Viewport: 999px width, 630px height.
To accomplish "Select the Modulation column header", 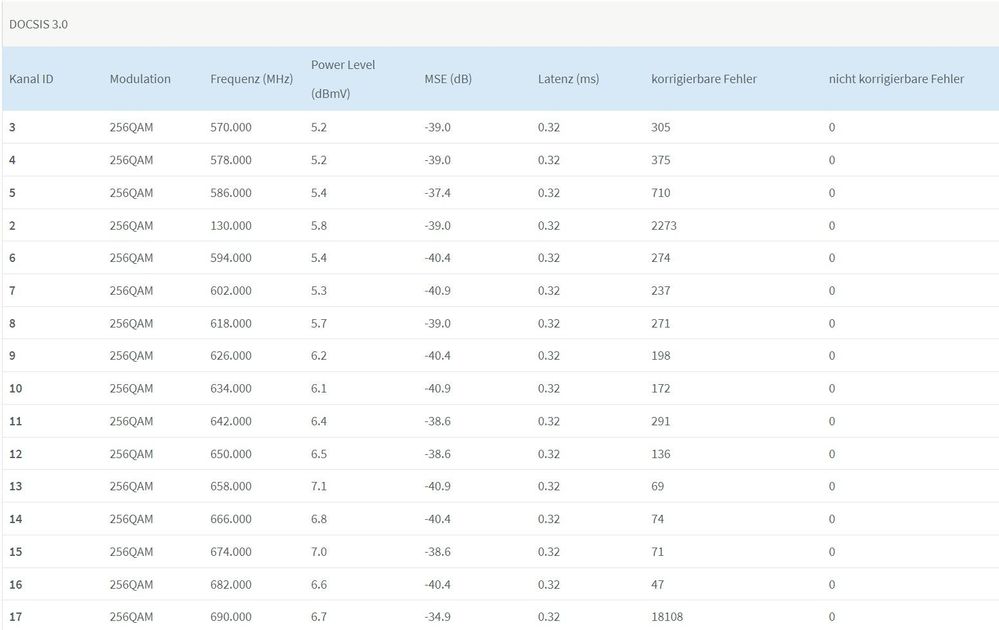I will point(140,79).
